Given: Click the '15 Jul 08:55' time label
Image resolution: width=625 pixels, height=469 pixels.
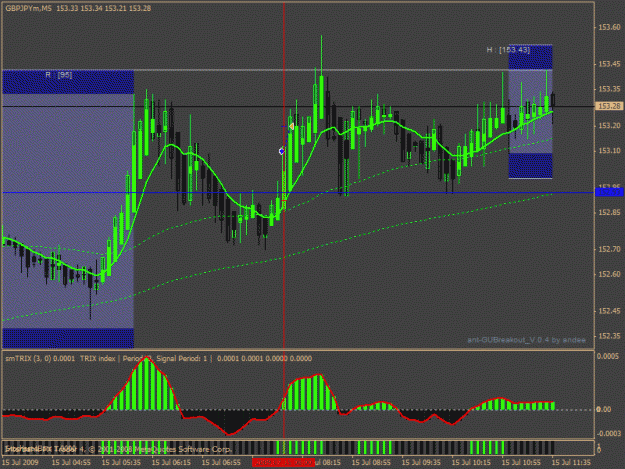Looking at the screenshot, I should (371, 462).
